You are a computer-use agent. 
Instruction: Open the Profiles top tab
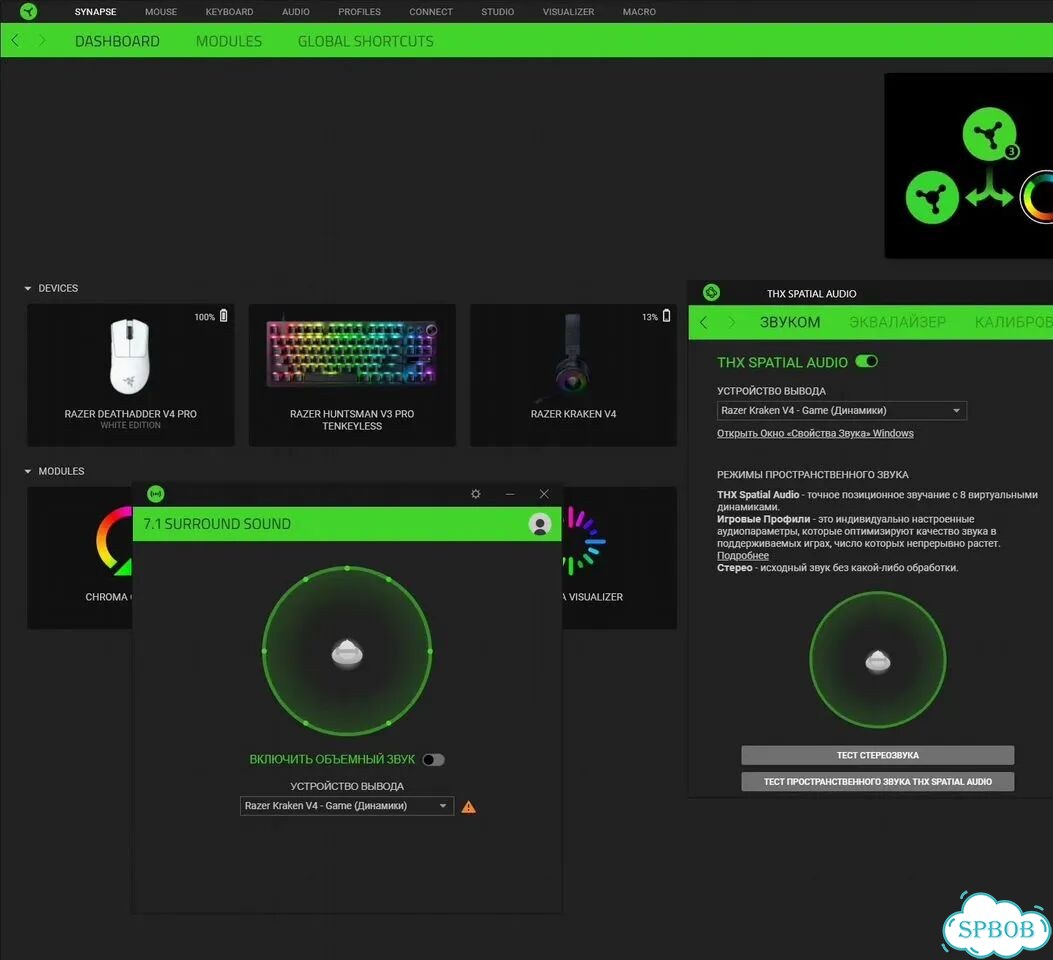[x=359, y=11]
